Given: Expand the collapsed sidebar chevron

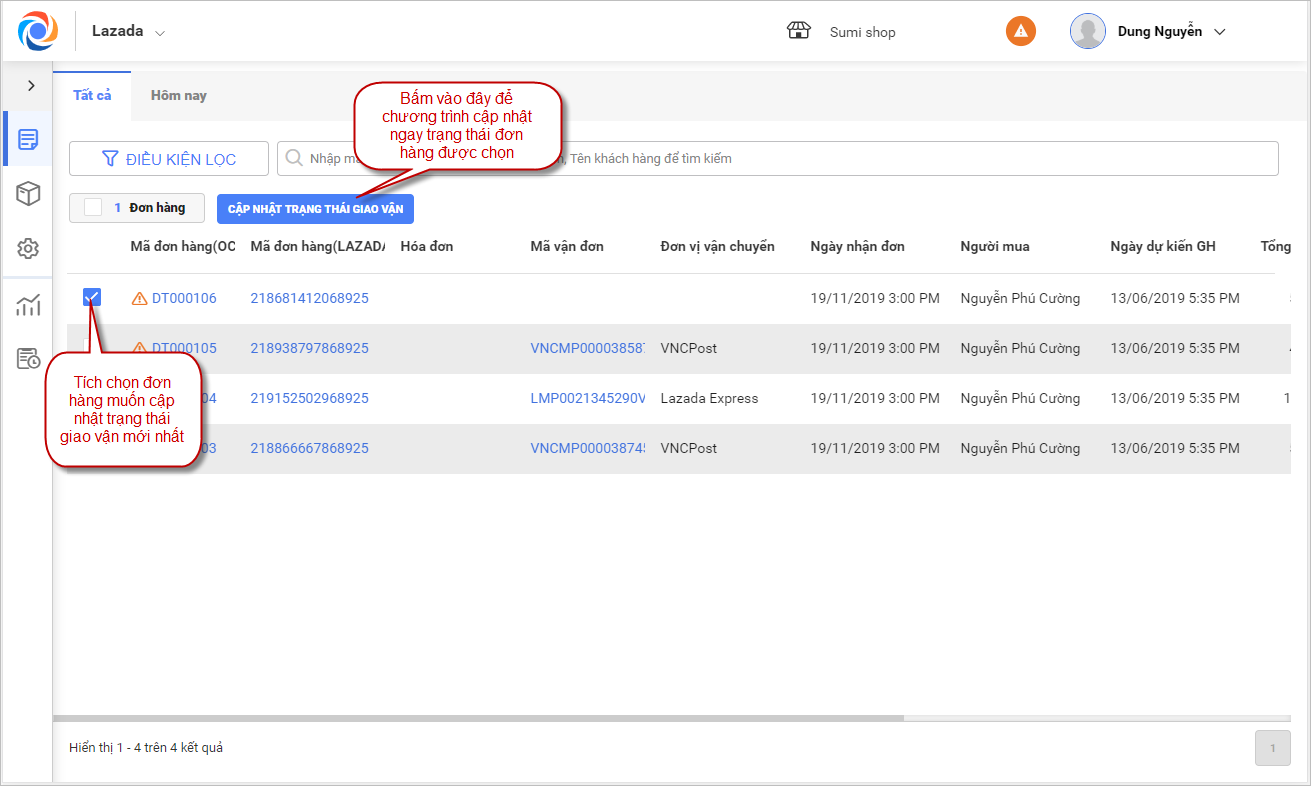Looking at the screenshot, I should click(31, 86).
